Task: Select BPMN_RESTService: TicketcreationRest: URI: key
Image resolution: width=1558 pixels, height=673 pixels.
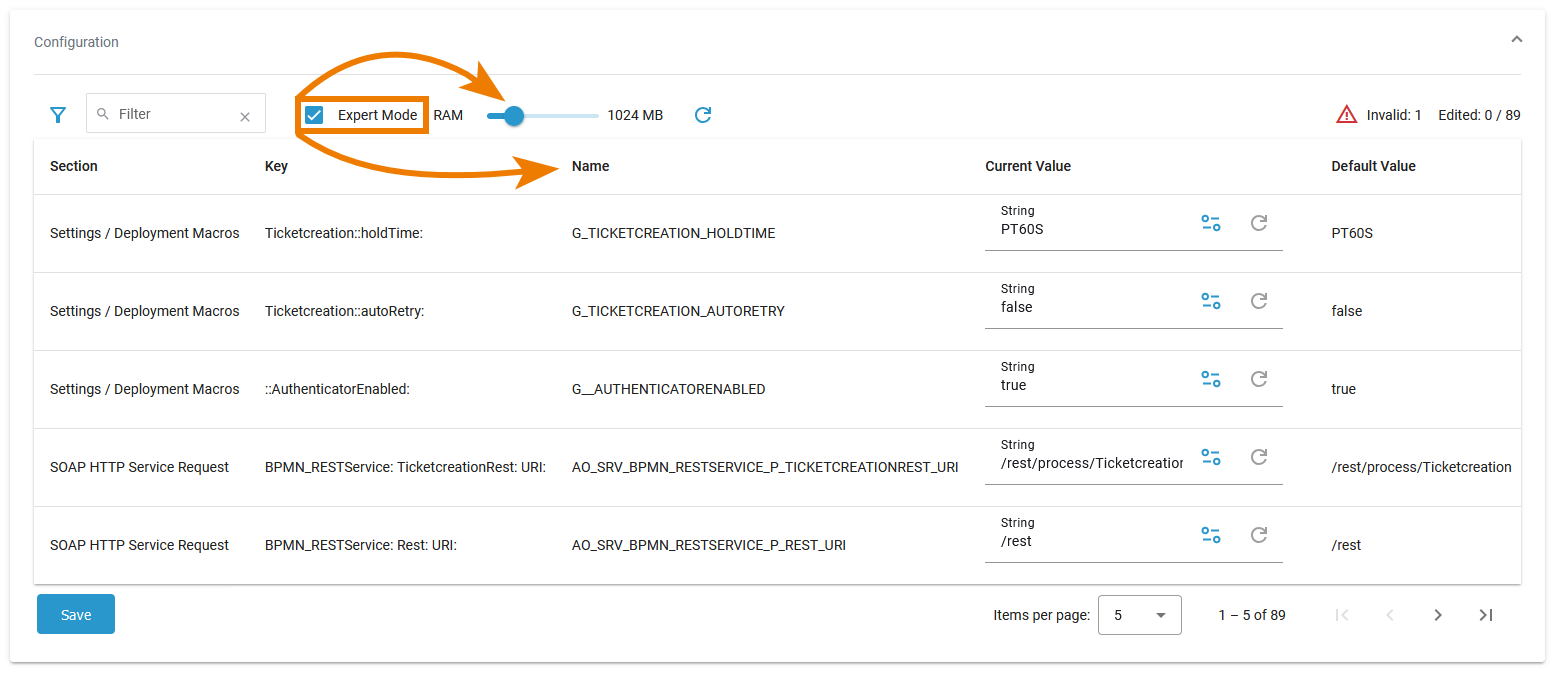Action: (x=405, y=467)
